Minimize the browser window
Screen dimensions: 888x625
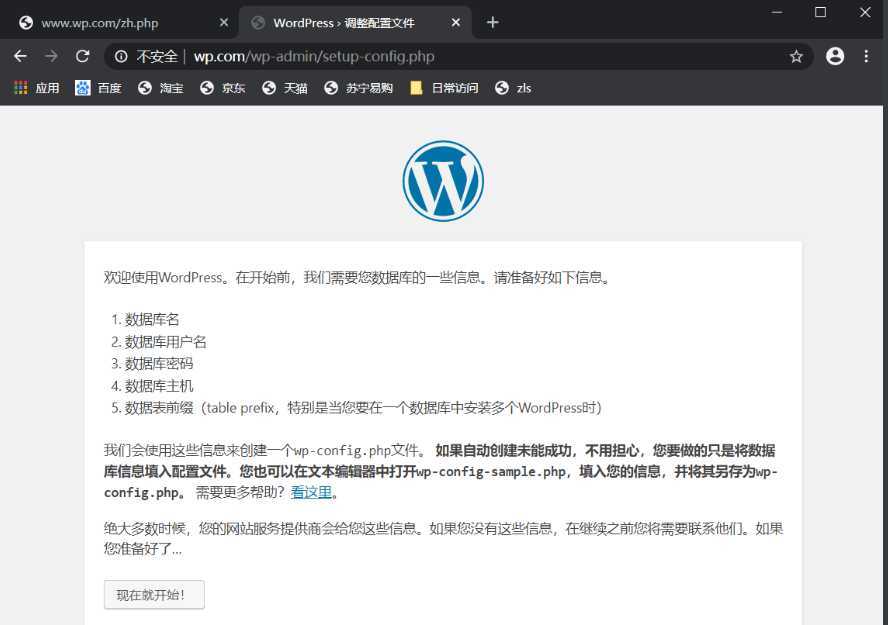(777, 12)
